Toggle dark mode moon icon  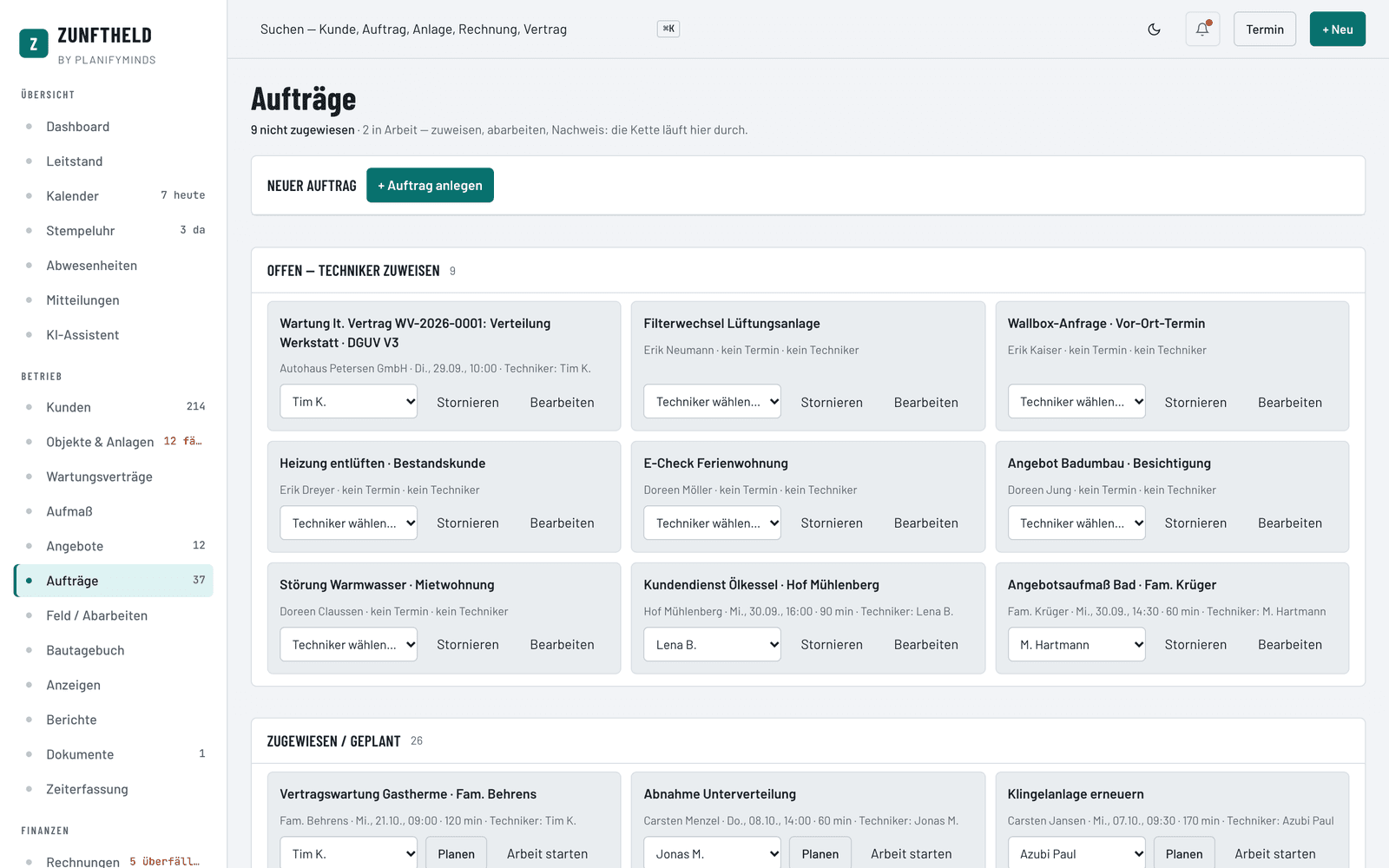[1154, 30]
